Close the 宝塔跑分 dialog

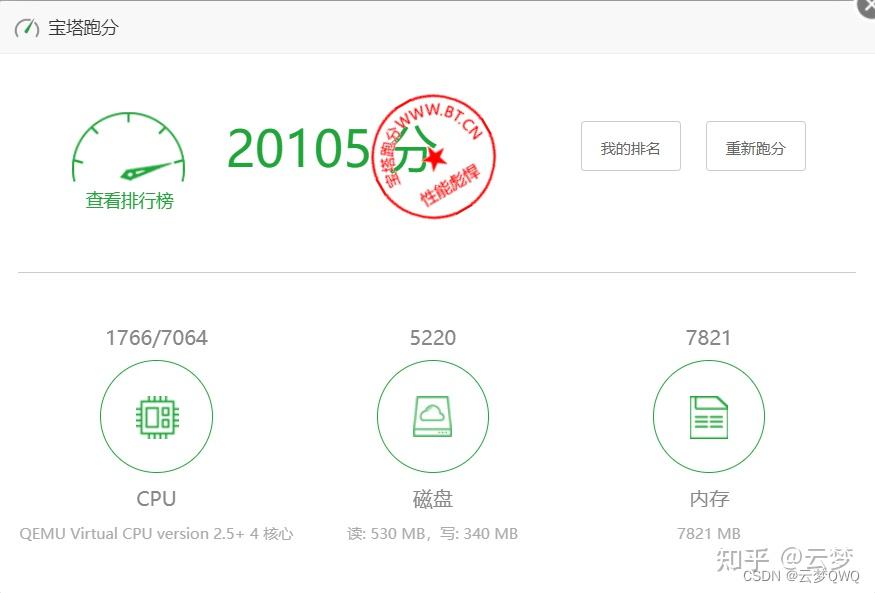tap(867, 7)
